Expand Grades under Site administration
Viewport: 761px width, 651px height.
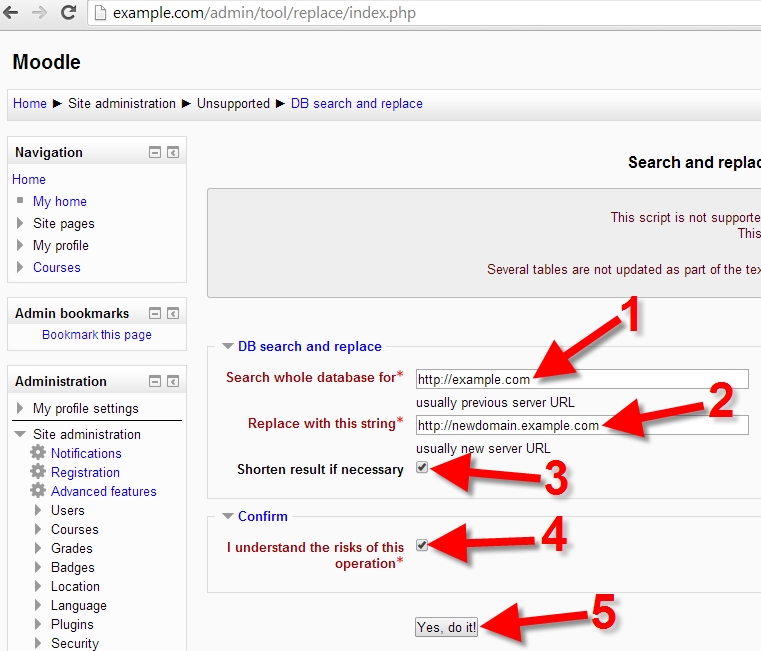tap(38, 548)
